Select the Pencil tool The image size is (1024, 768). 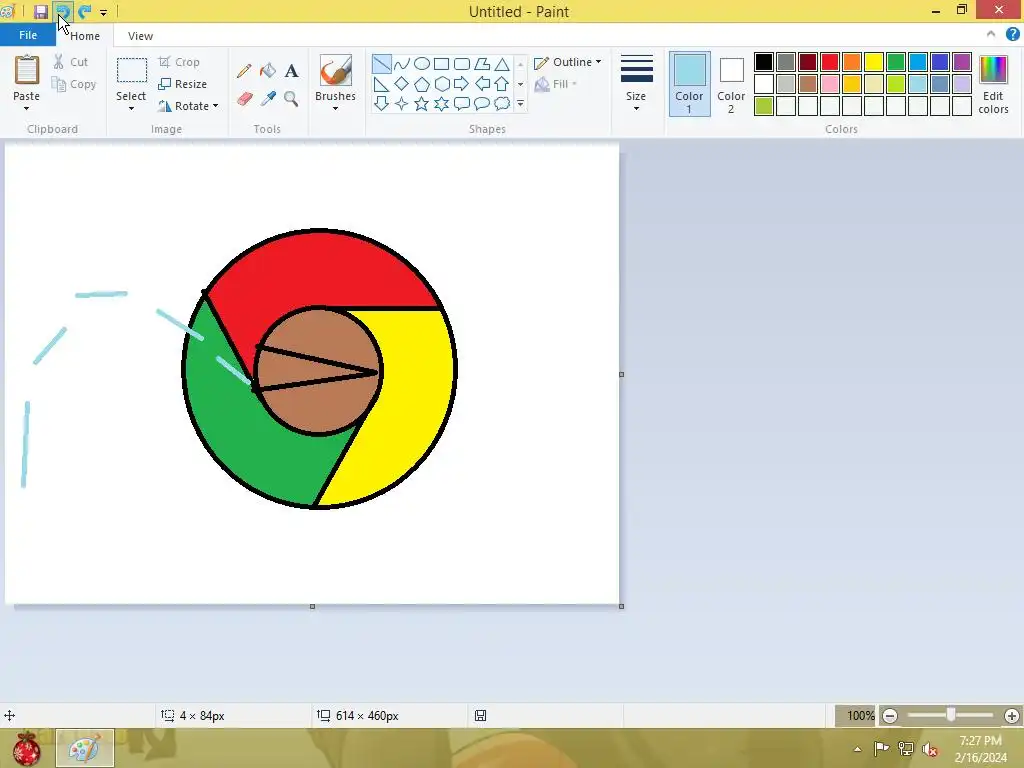tap(244, 71)
